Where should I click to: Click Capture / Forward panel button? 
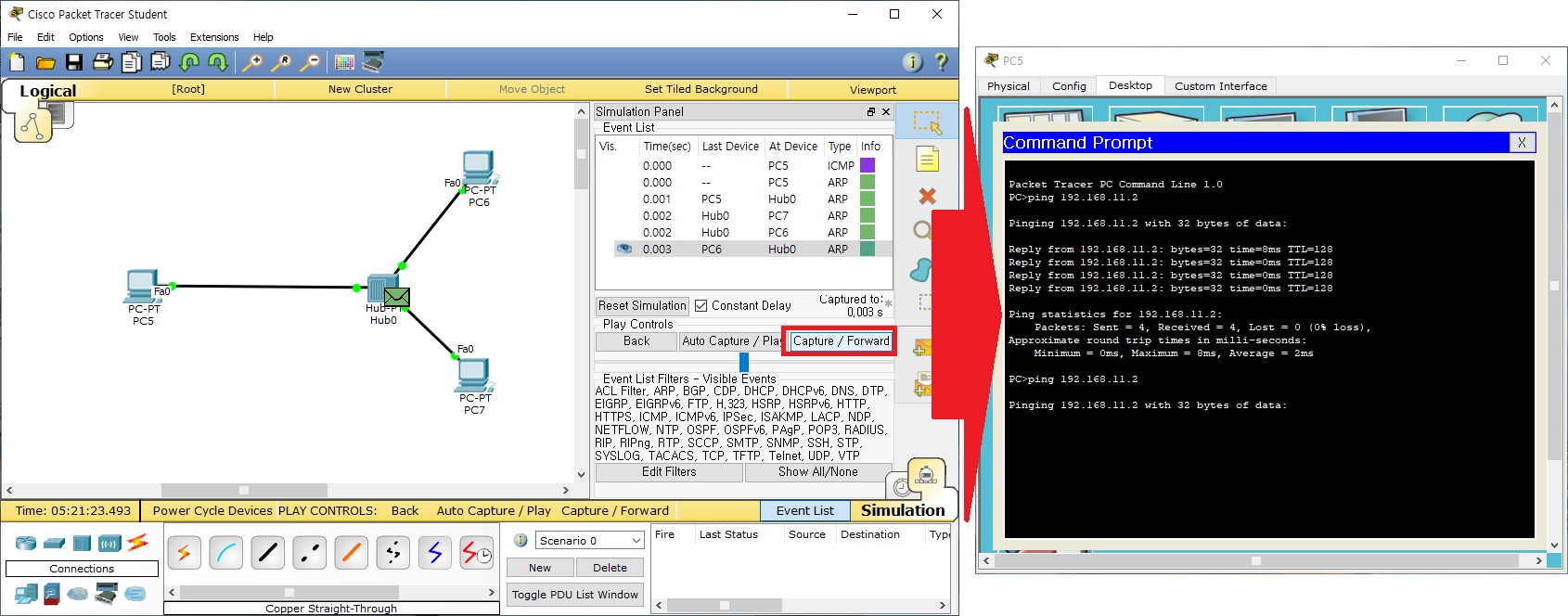tap(841, 341)
